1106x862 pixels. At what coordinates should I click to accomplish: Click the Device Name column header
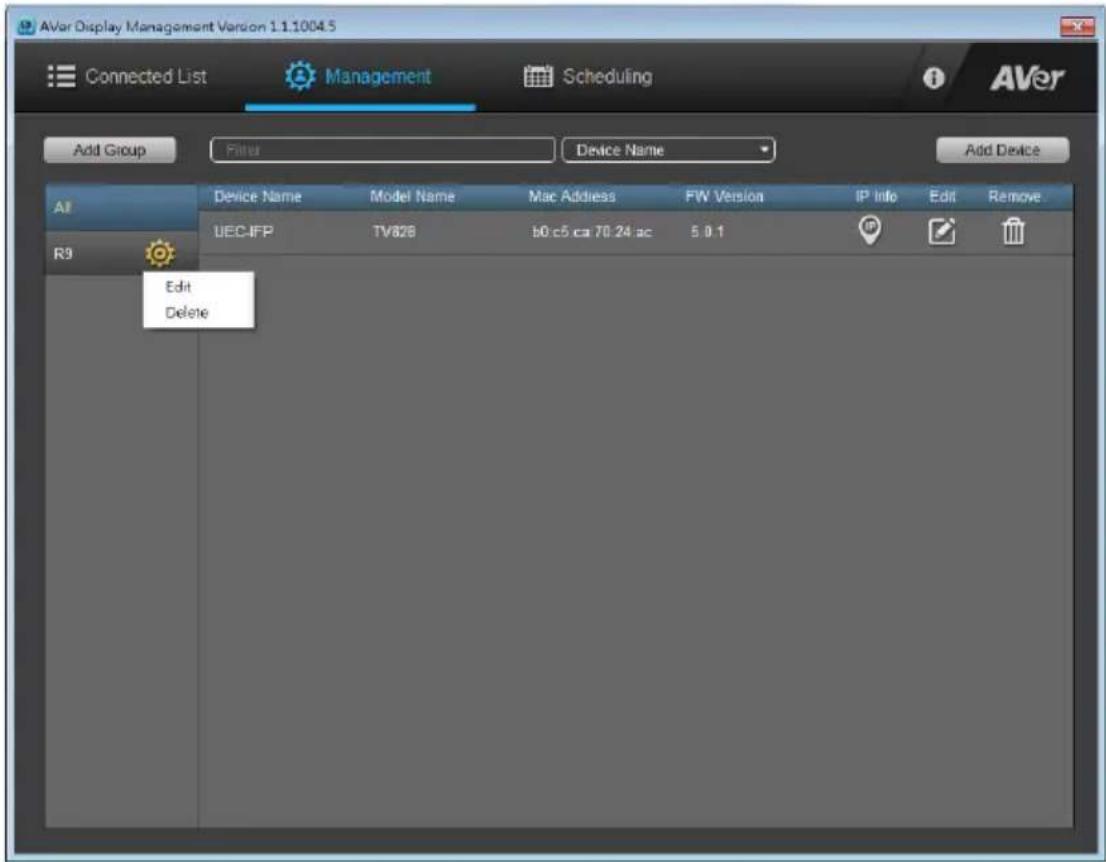(x=257, y=197)
